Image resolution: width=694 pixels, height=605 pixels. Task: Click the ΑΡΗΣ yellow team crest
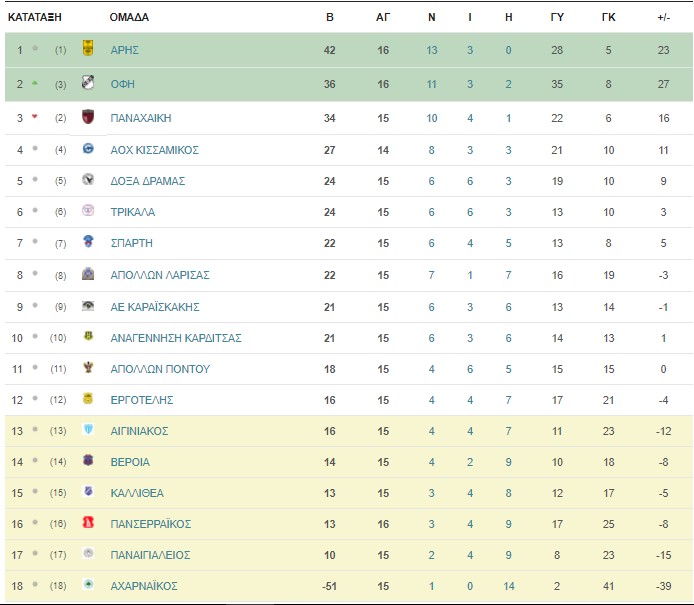tap(88, 48)
